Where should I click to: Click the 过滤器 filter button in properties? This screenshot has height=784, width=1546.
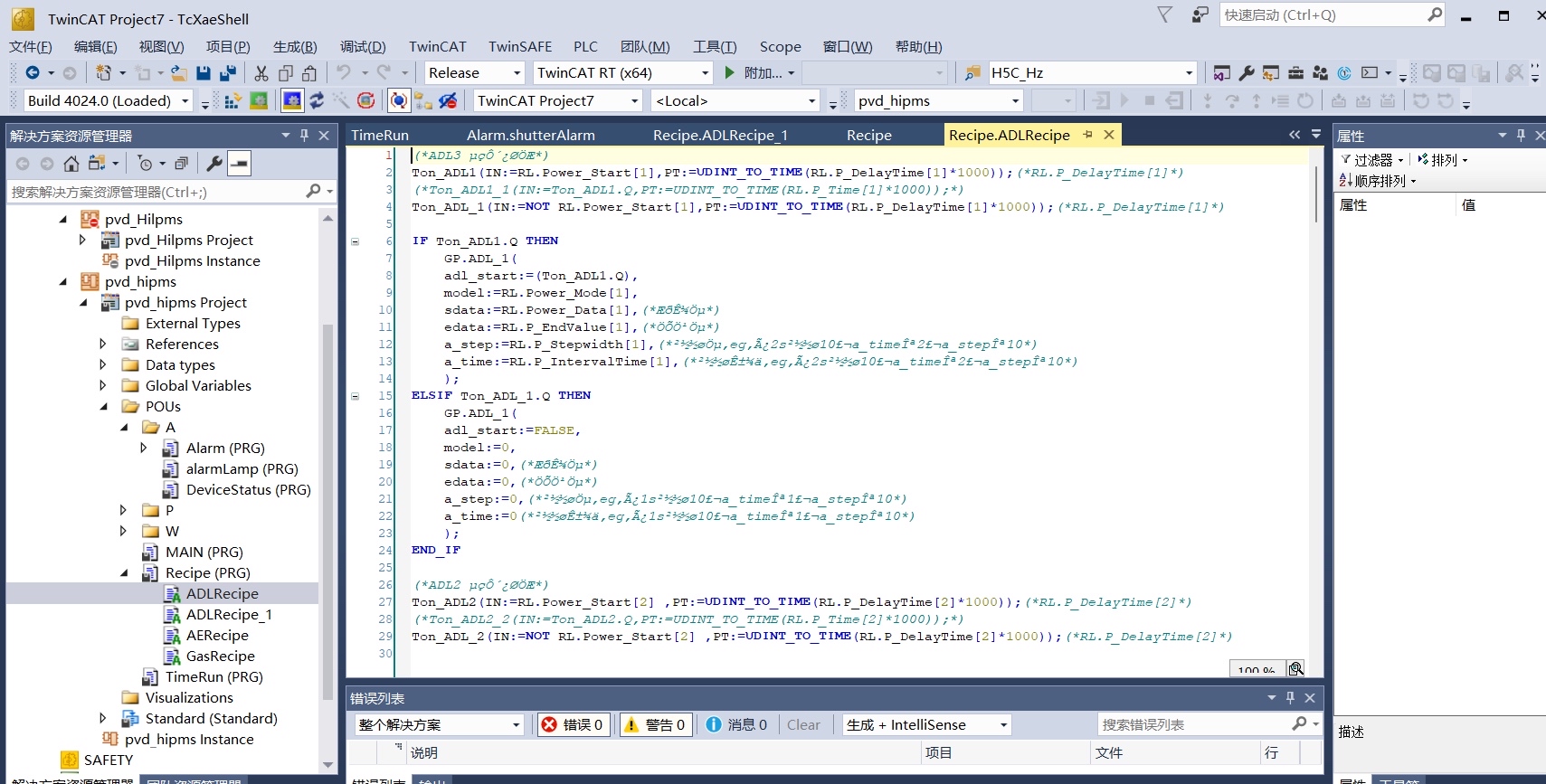[x=1372, y=160]
